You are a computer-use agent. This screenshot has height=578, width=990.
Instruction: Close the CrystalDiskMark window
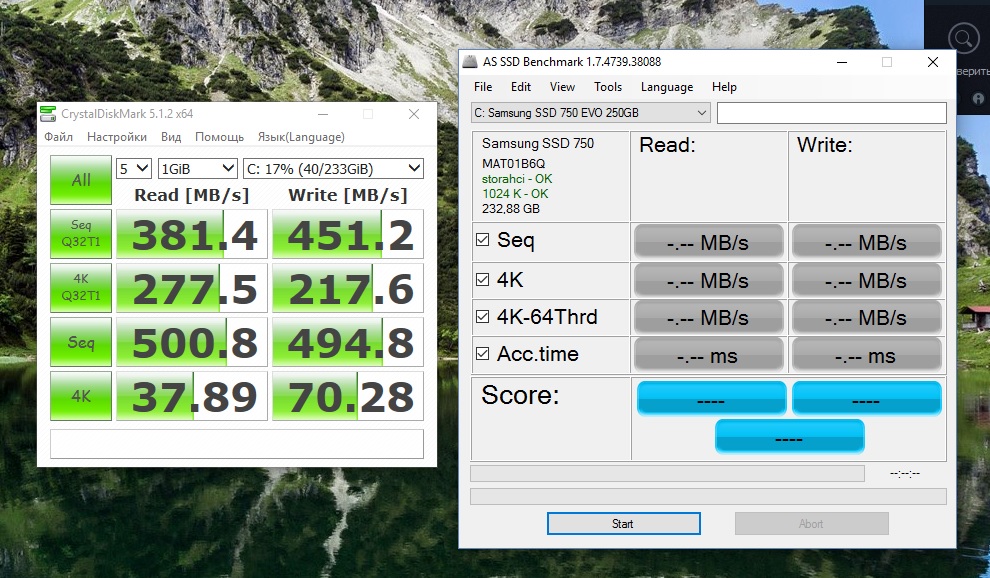(x=414, y=114)
